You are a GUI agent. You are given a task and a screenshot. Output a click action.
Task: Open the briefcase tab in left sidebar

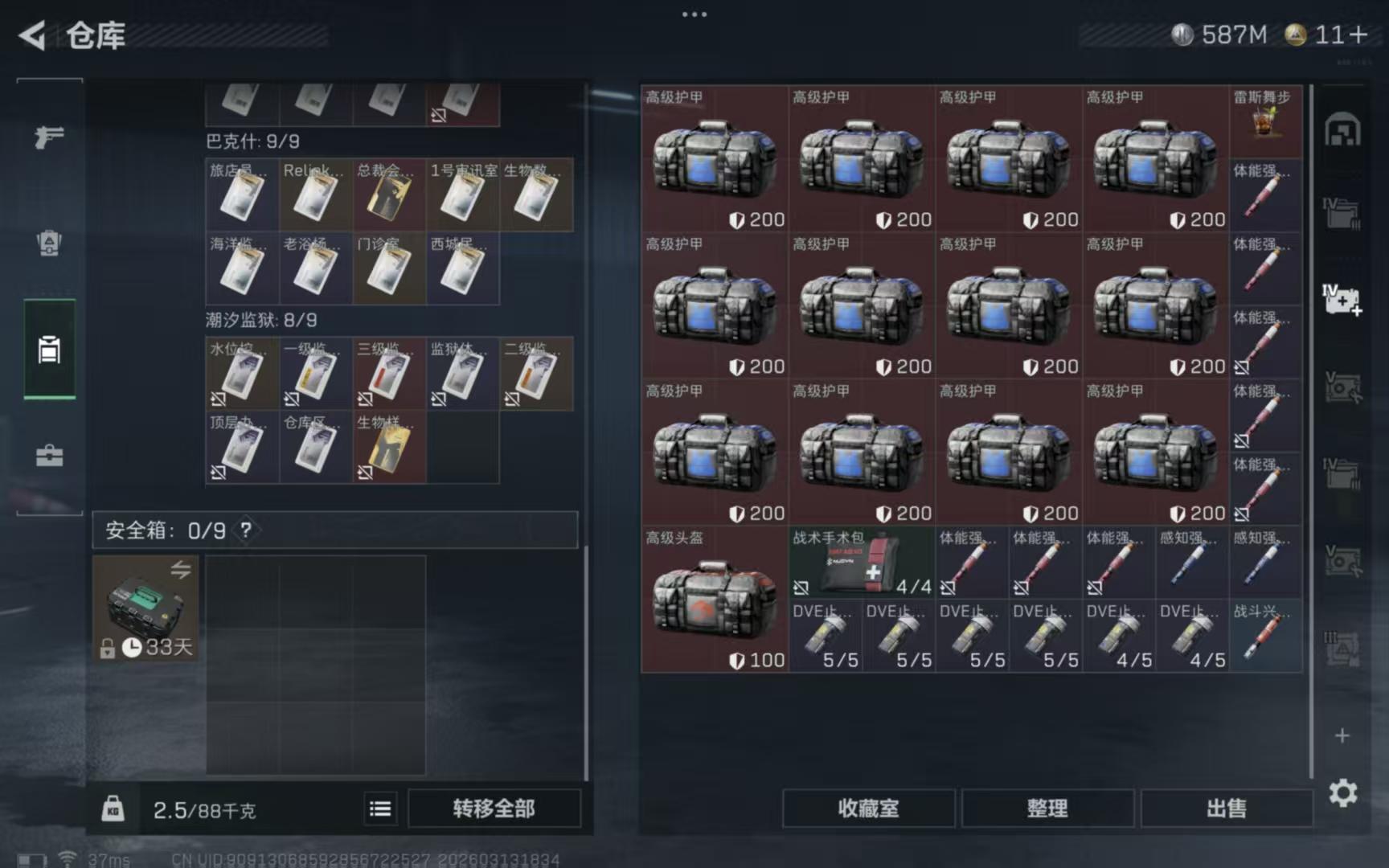click(x=50, y=456)
